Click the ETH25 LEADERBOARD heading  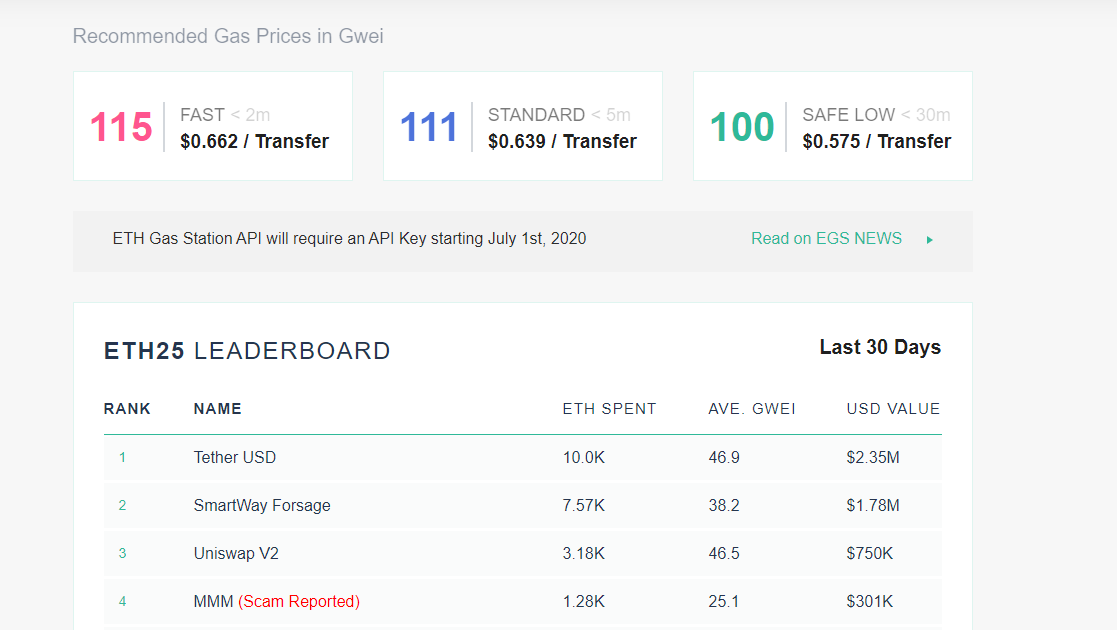(247, 351)
